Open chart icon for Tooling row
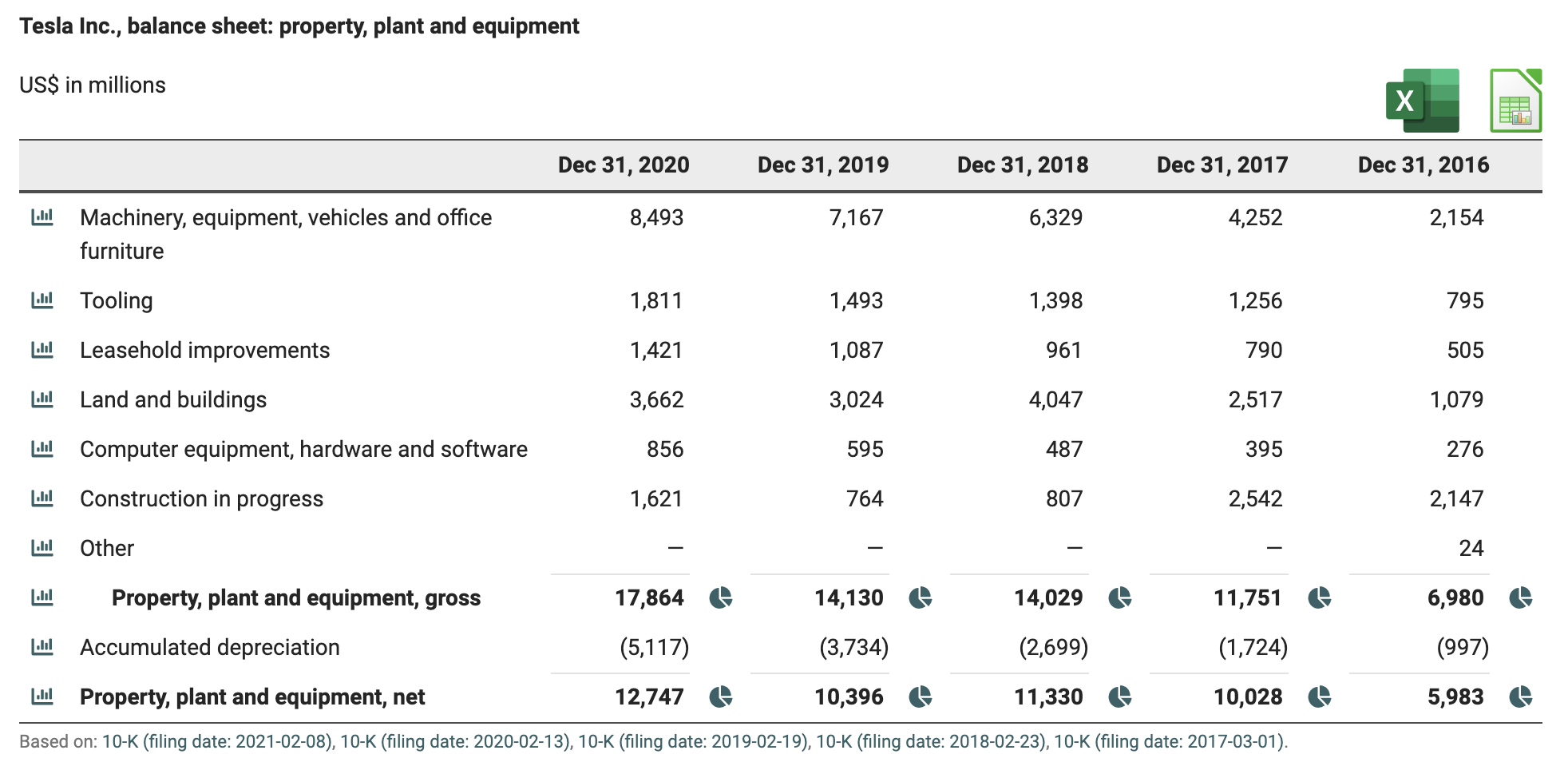1568x770 pixels. click(x=42, y=300)
